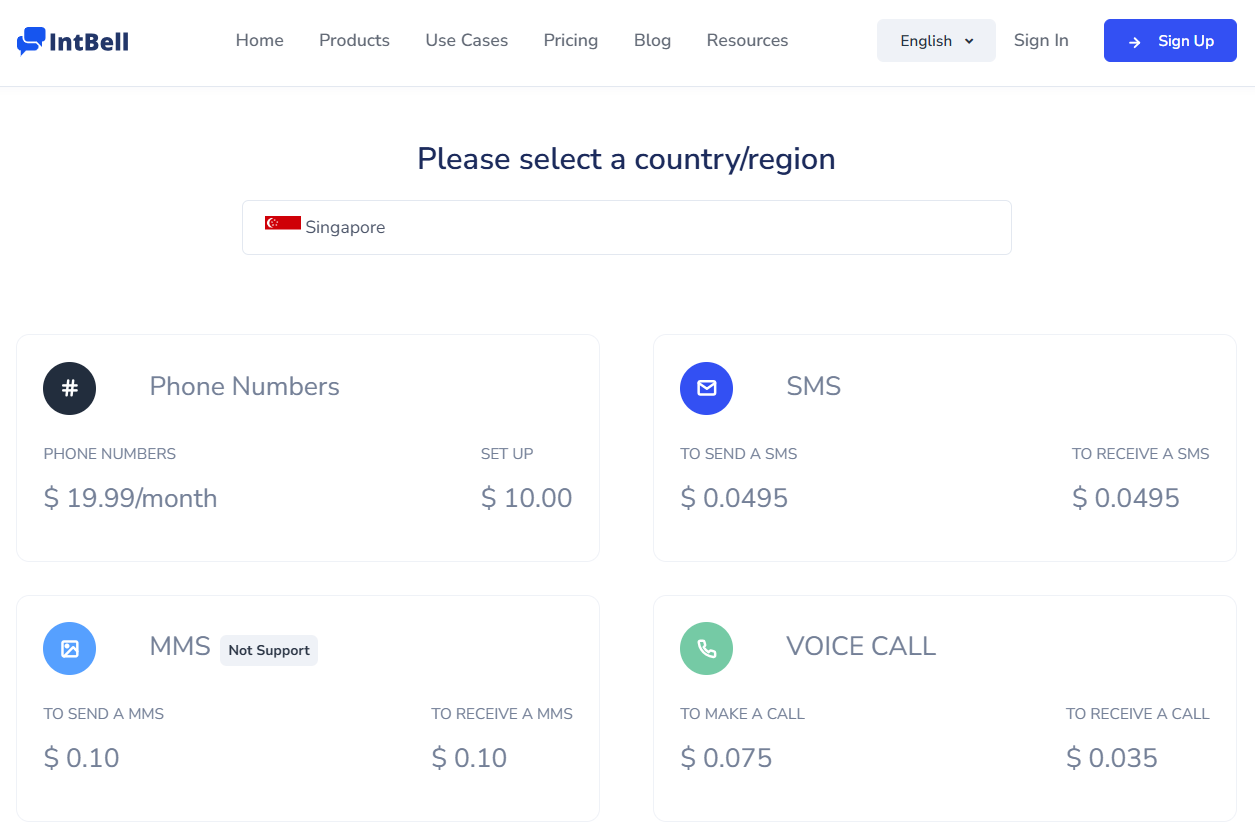Open the Use Cases menu
Viewport: 1255px width, 839px height.
pyautogui.click(x=466, y=40)
